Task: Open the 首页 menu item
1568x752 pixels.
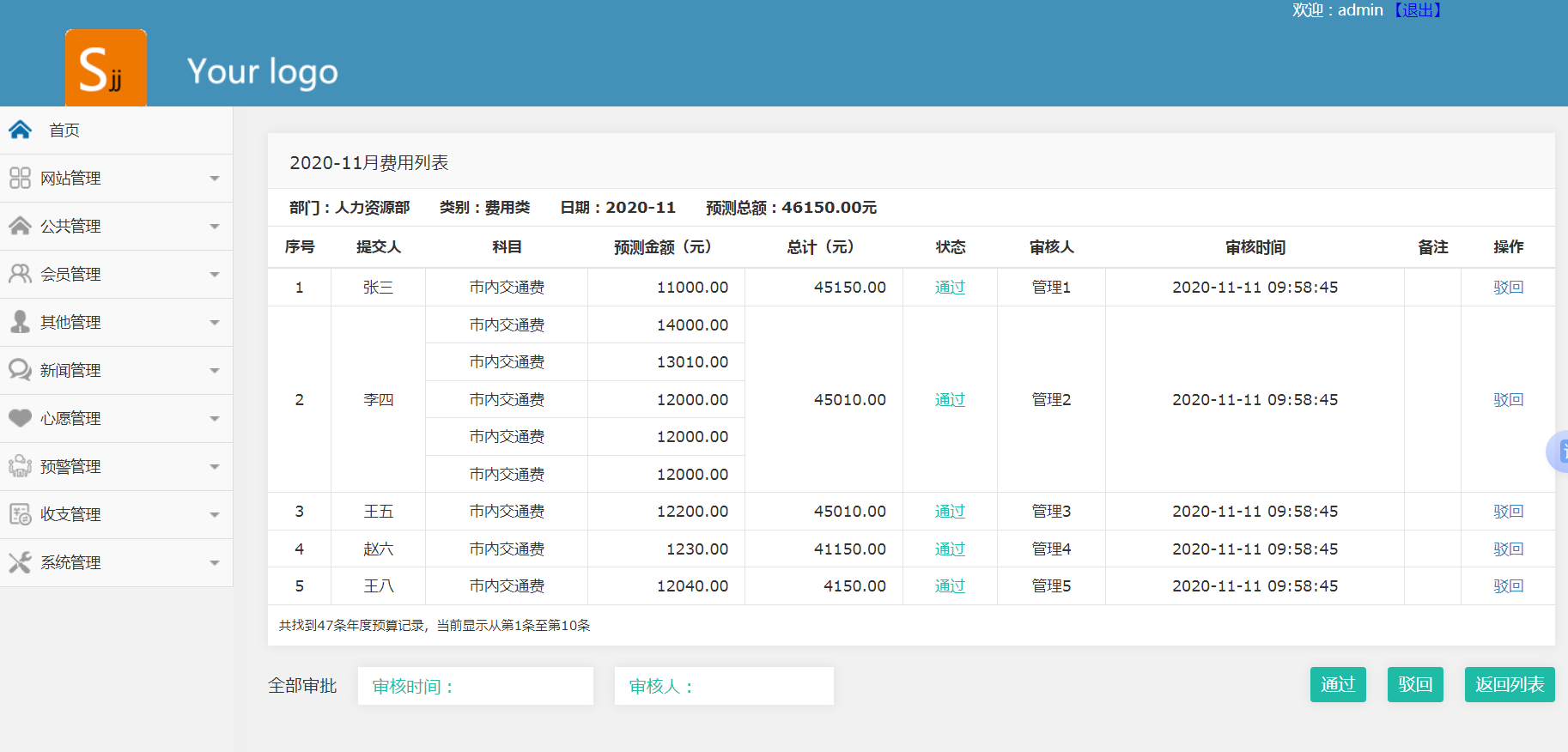Action: point(64,130)
